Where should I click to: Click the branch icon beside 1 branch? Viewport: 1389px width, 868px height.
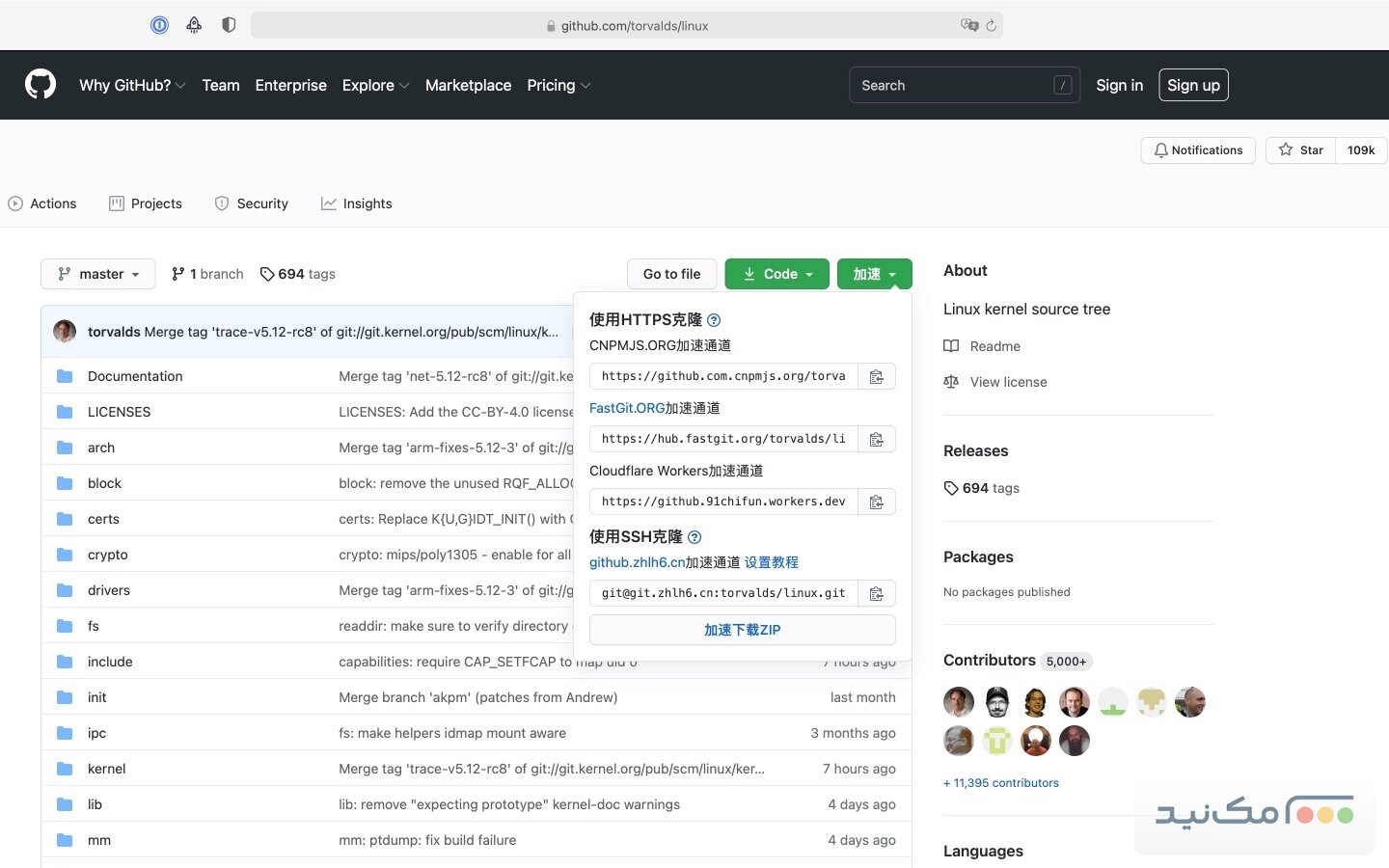click(177, 274)
